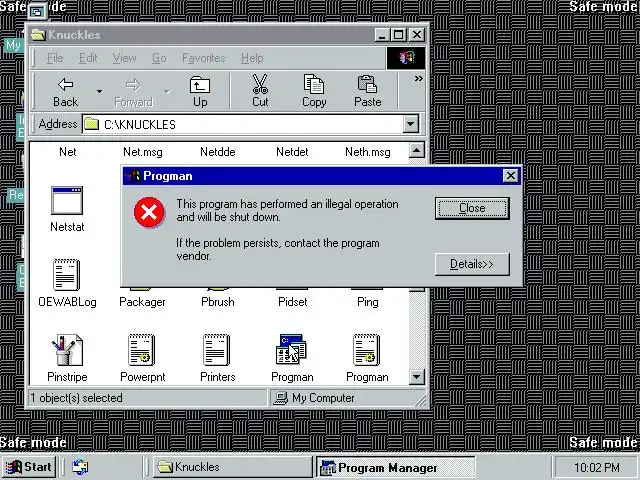
Task: Open the Back history dropdown arrow
Action: pos(99,91)
